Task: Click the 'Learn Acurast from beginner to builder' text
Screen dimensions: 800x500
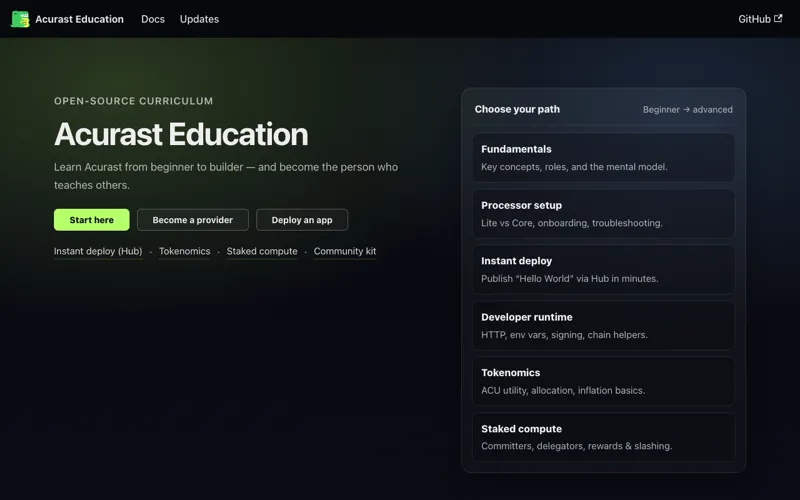Action: [x=226, y=176]
